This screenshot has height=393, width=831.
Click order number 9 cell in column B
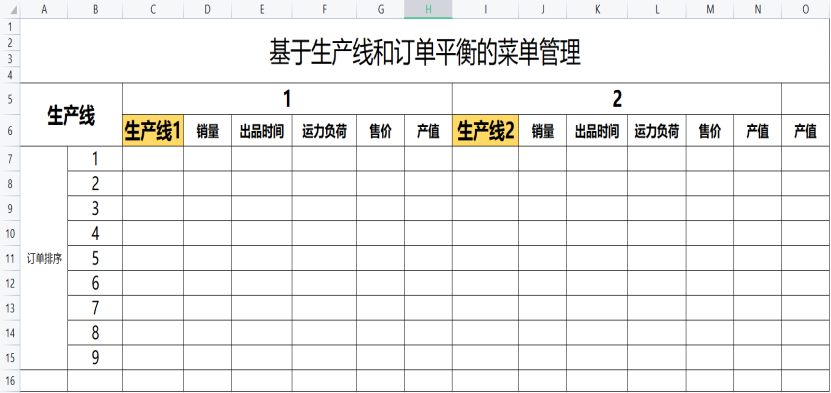95,358
